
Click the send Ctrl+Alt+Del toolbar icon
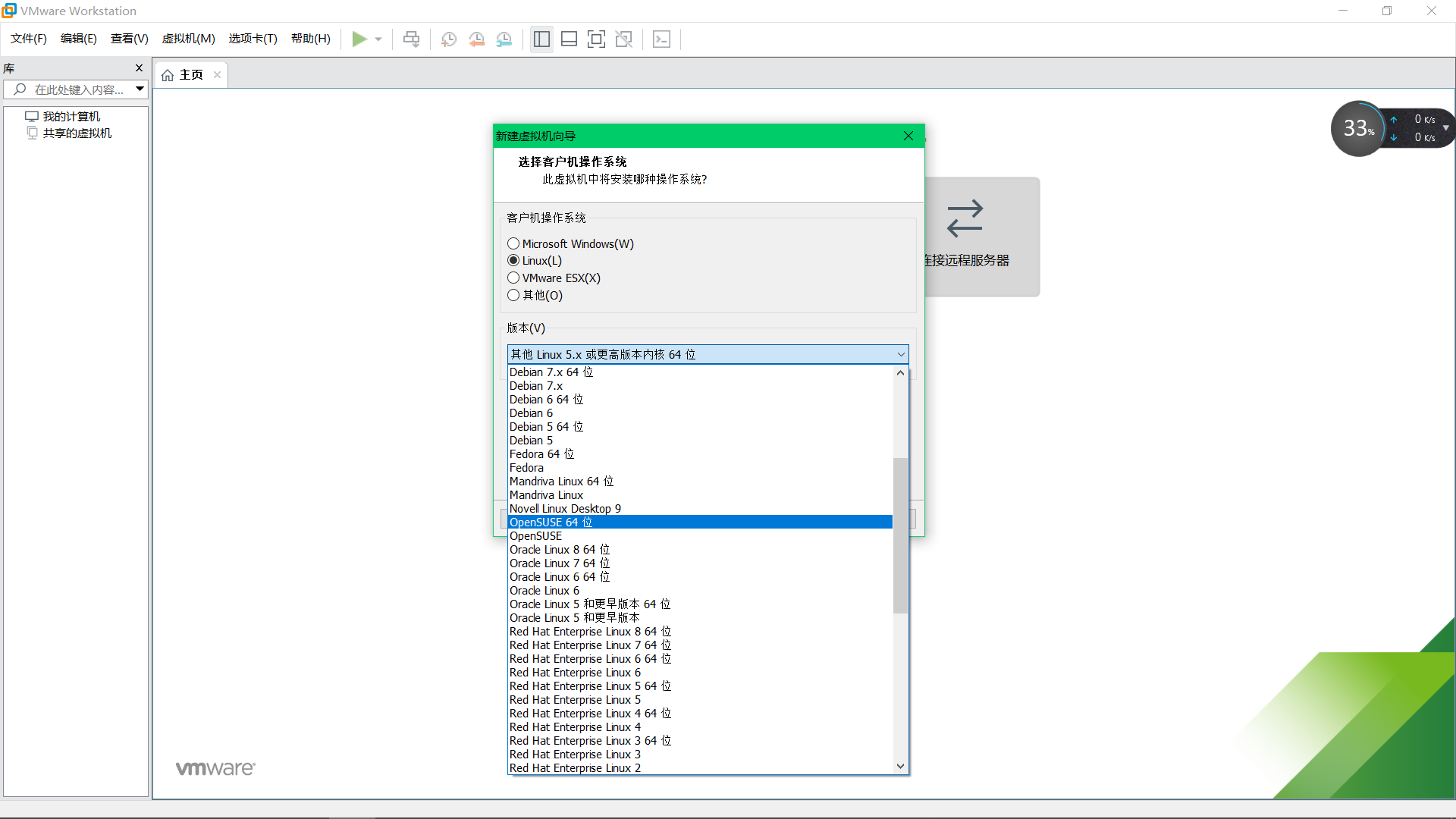pos(411,39)
